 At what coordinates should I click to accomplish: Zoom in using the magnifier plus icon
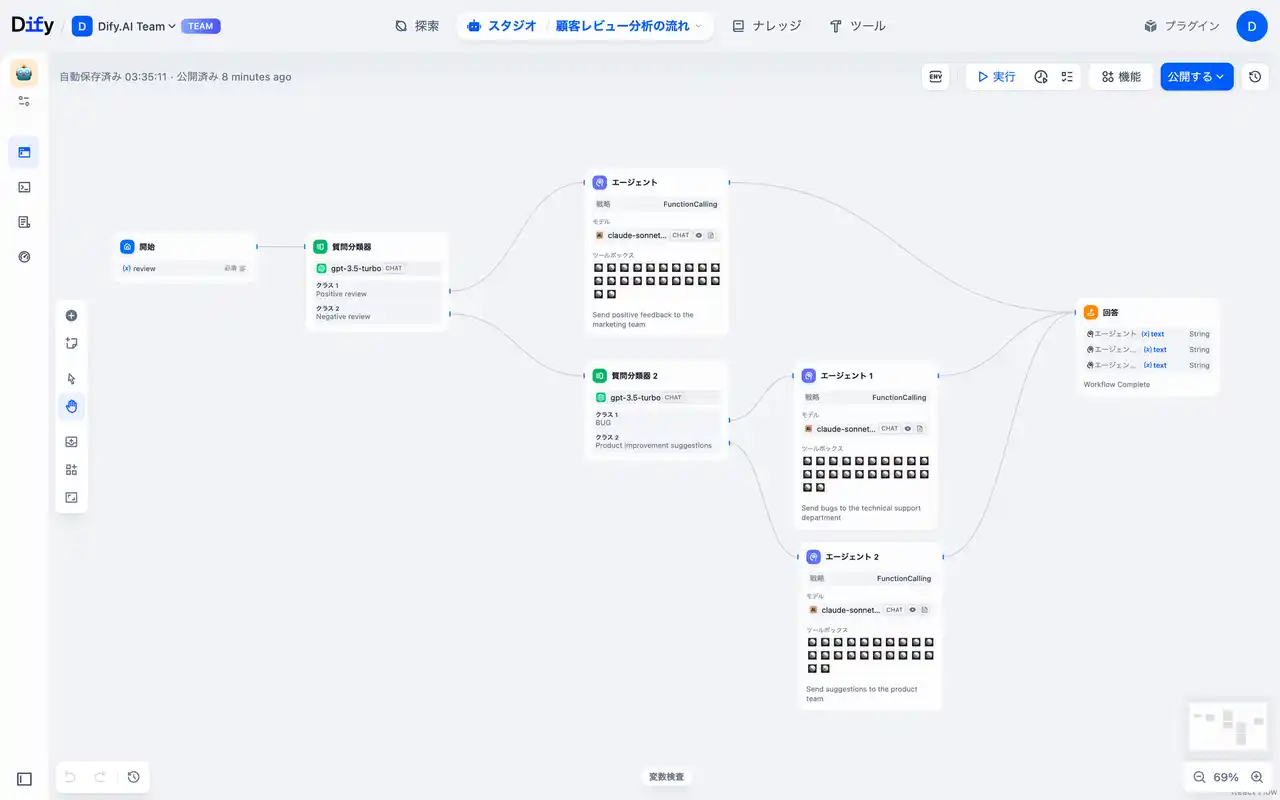pyautogui.click(x=1257, y=777)
